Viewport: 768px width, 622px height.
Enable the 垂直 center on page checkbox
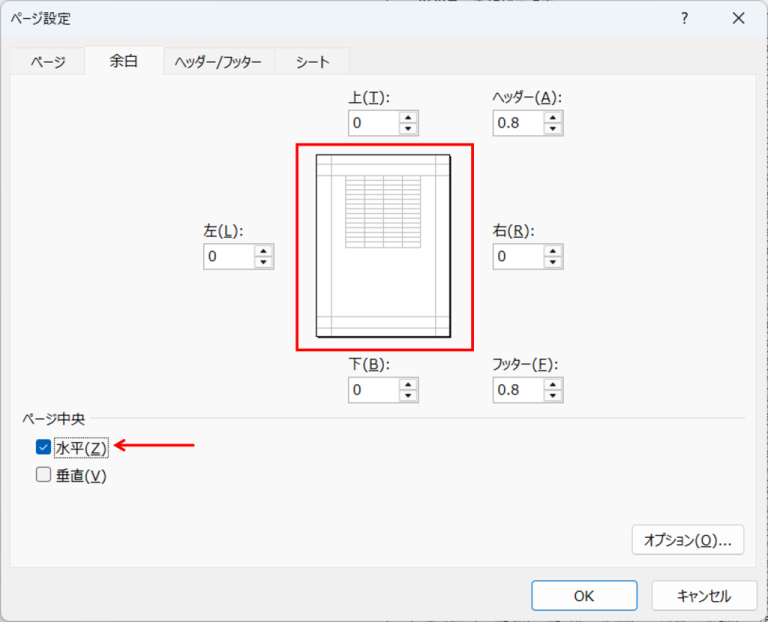(43, 476)
